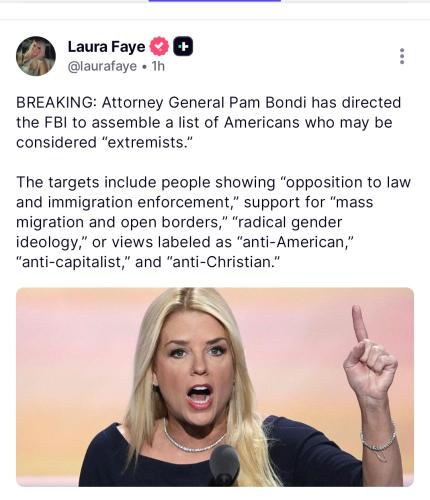This screenshot has width=430, height=500.
Task: Click the 1h post timestamp
Action: 158,66
